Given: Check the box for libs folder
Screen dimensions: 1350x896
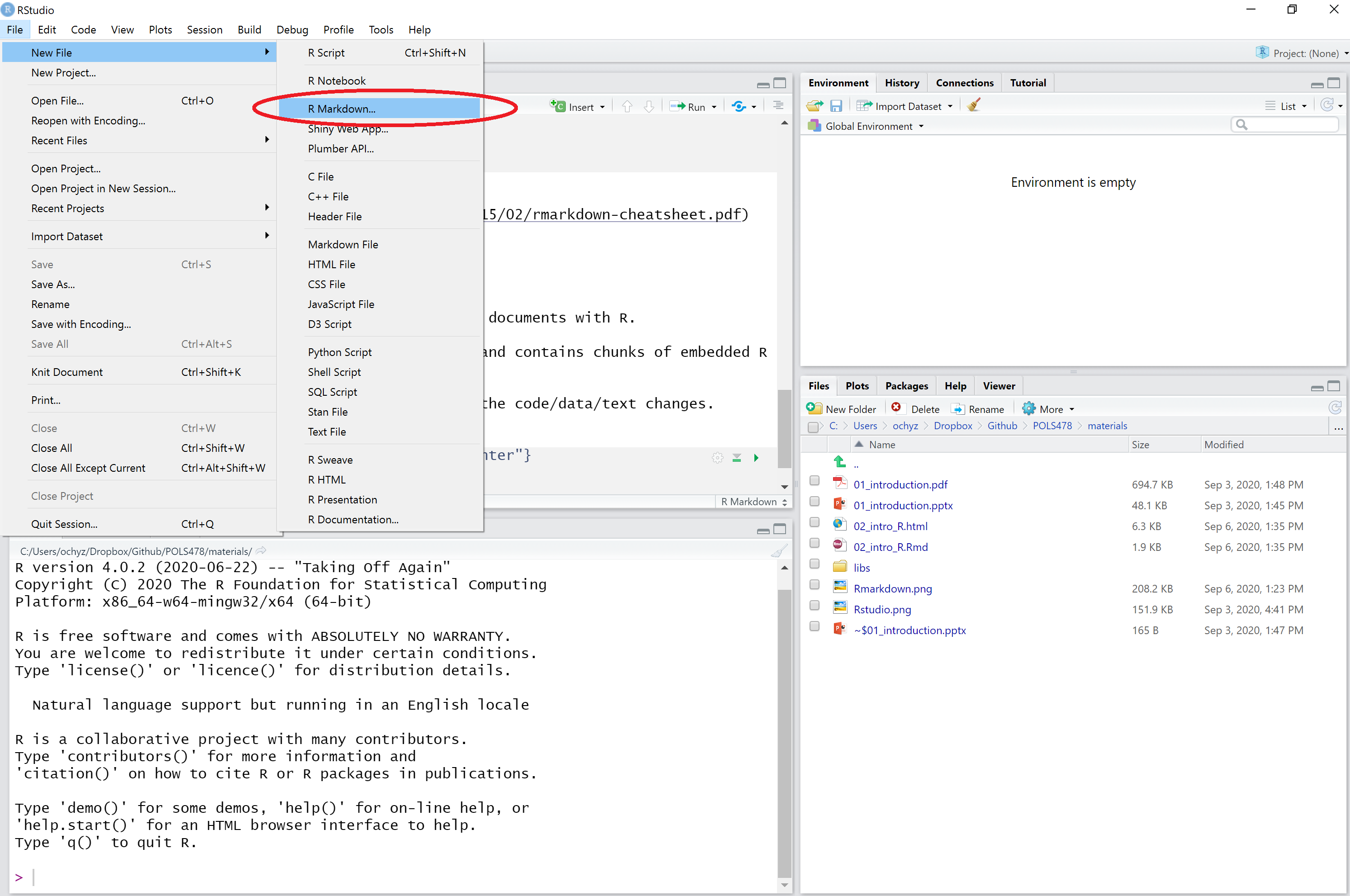Looking at the screenshot, I should point(815,564).
